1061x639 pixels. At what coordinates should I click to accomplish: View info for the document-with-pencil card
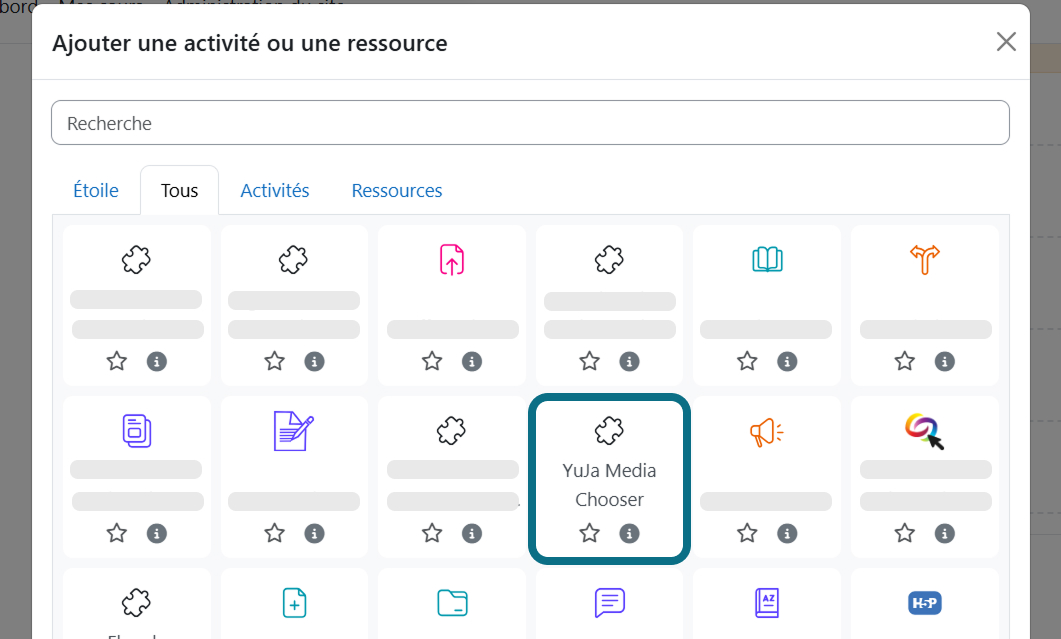click(x=314, y=533)
